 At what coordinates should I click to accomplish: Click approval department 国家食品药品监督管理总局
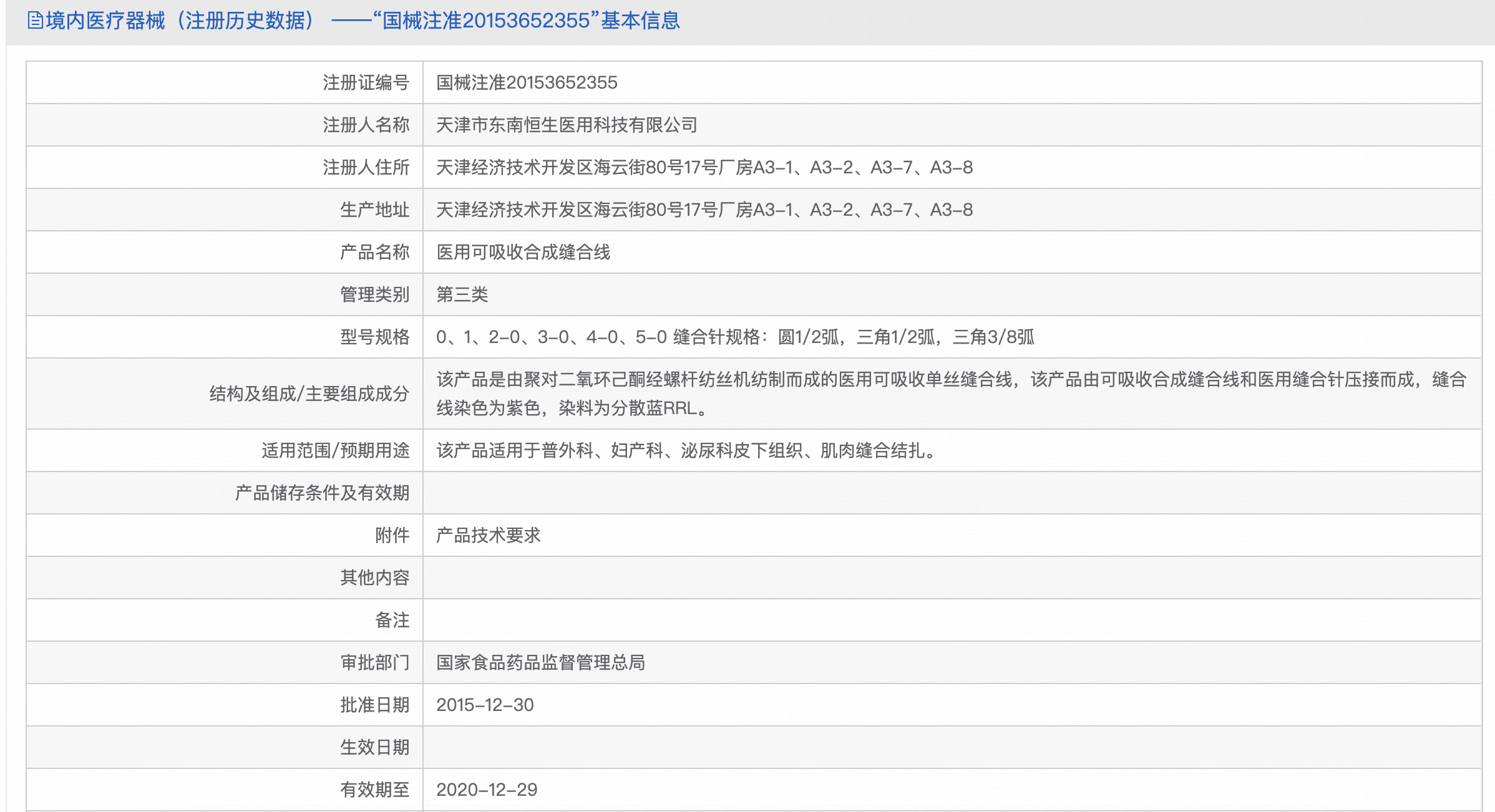click(x=540, y=662)
